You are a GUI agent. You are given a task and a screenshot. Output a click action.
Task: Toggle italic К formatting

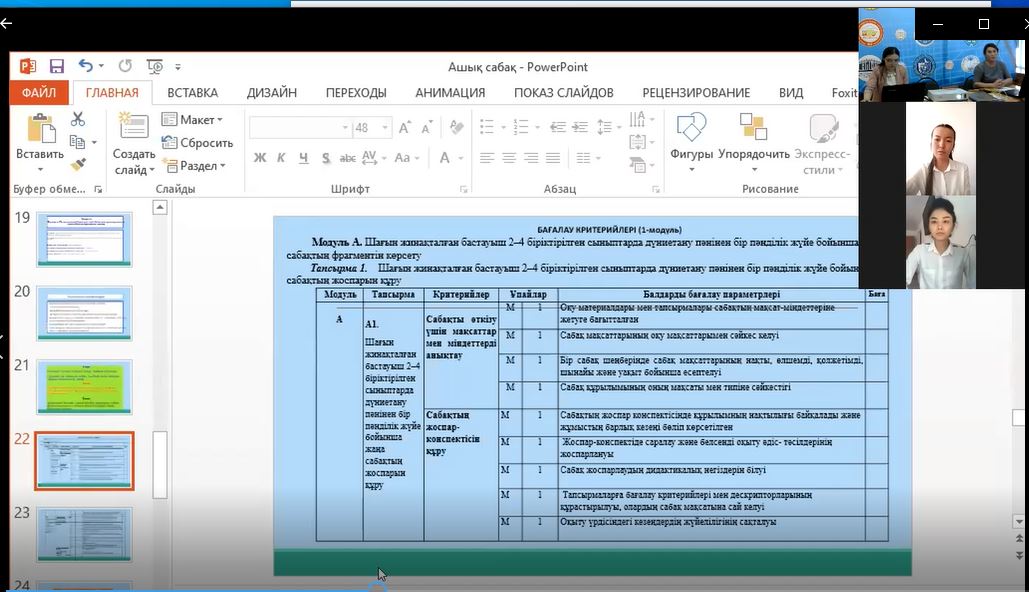tap(282, 158)
